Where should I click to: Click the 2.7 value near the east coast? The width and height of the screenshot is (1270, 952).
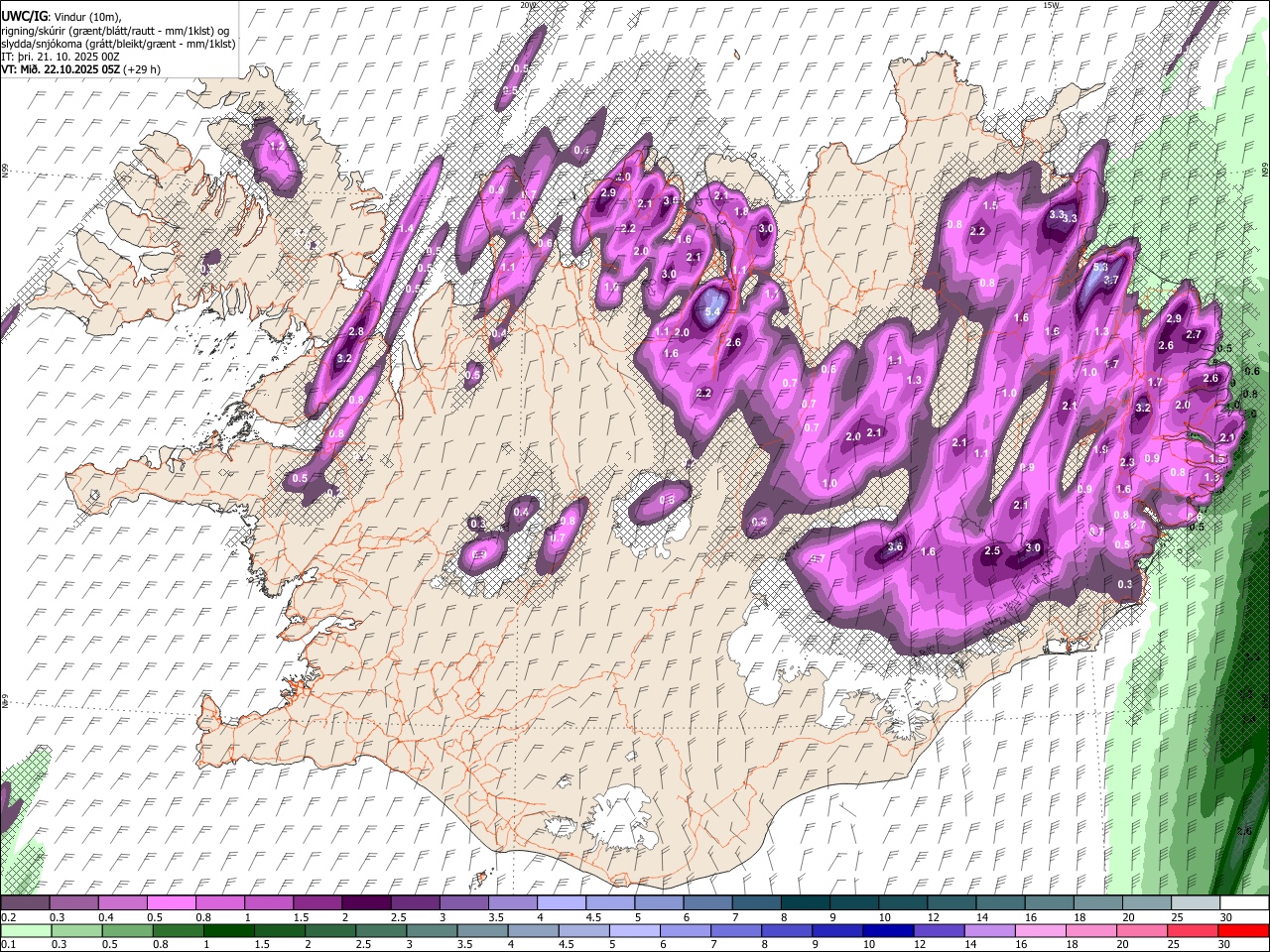[1194, 335]
